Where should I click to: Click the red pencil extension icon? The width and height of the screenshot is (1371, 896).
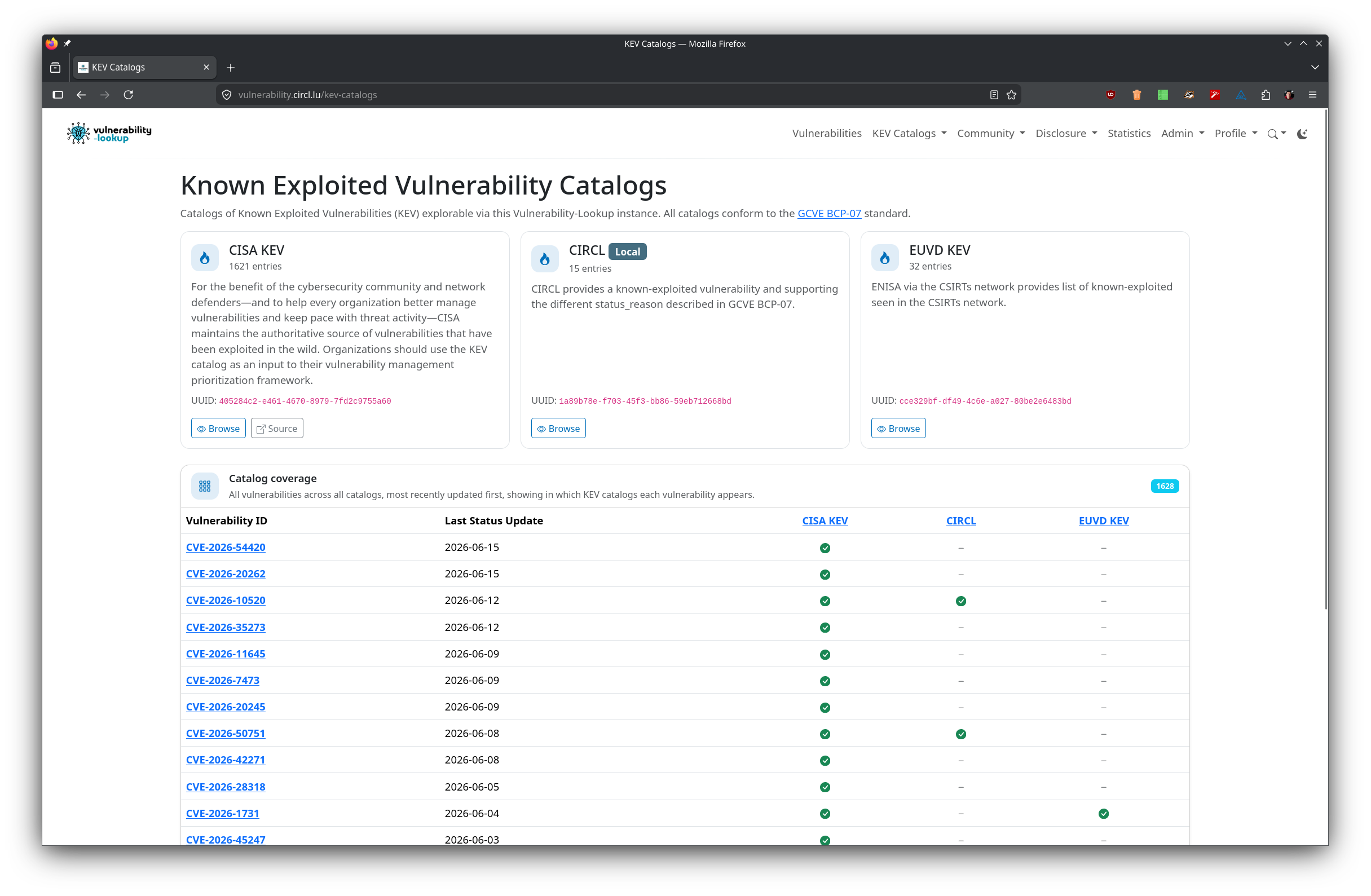pos(1214,94)
